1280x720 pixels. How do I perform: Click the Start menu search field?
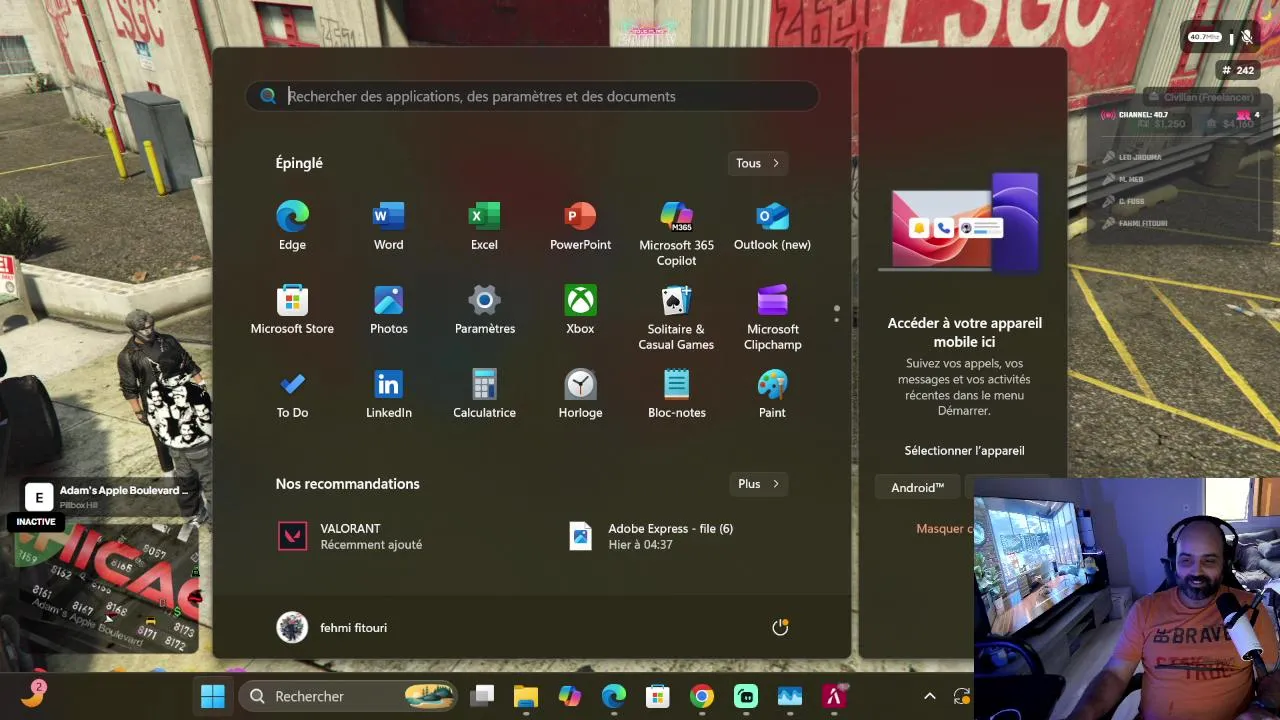click(x=532, y=96)
